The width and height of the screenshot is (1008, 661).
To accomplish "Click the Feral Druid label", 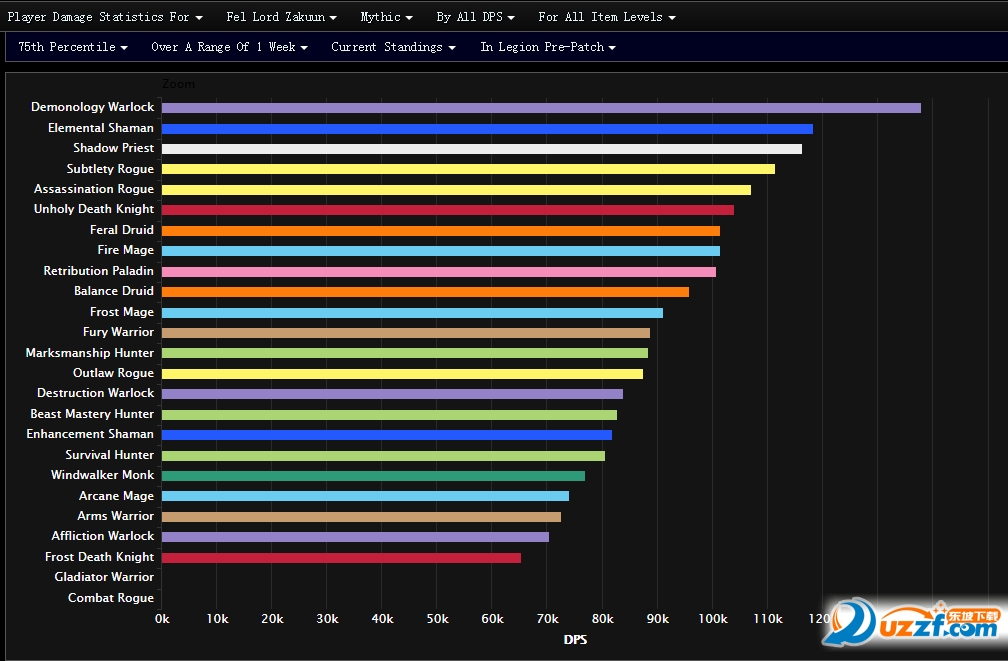I will (x=122, y=230).
